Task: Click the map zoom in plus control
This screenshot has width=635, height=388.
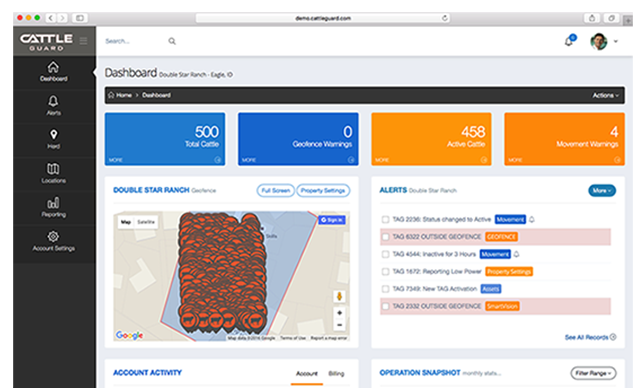Action: click(x=339, y=313)
